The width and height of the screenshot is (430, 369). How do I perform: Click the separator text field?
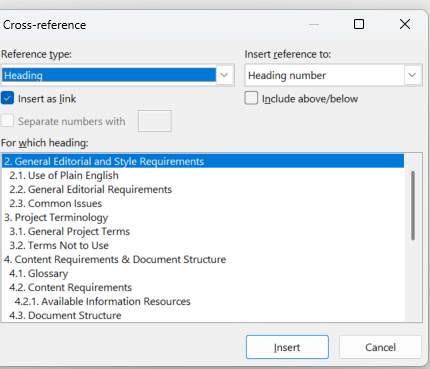click(155, 121)
